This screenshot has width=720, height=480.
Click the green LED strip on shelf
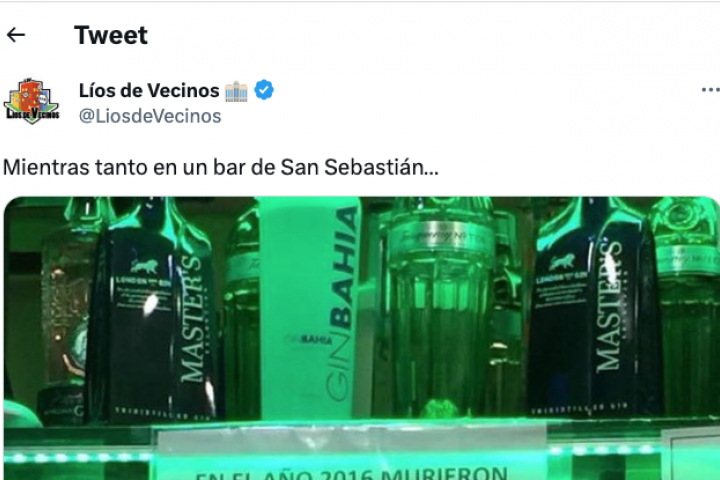coord(77,457)
